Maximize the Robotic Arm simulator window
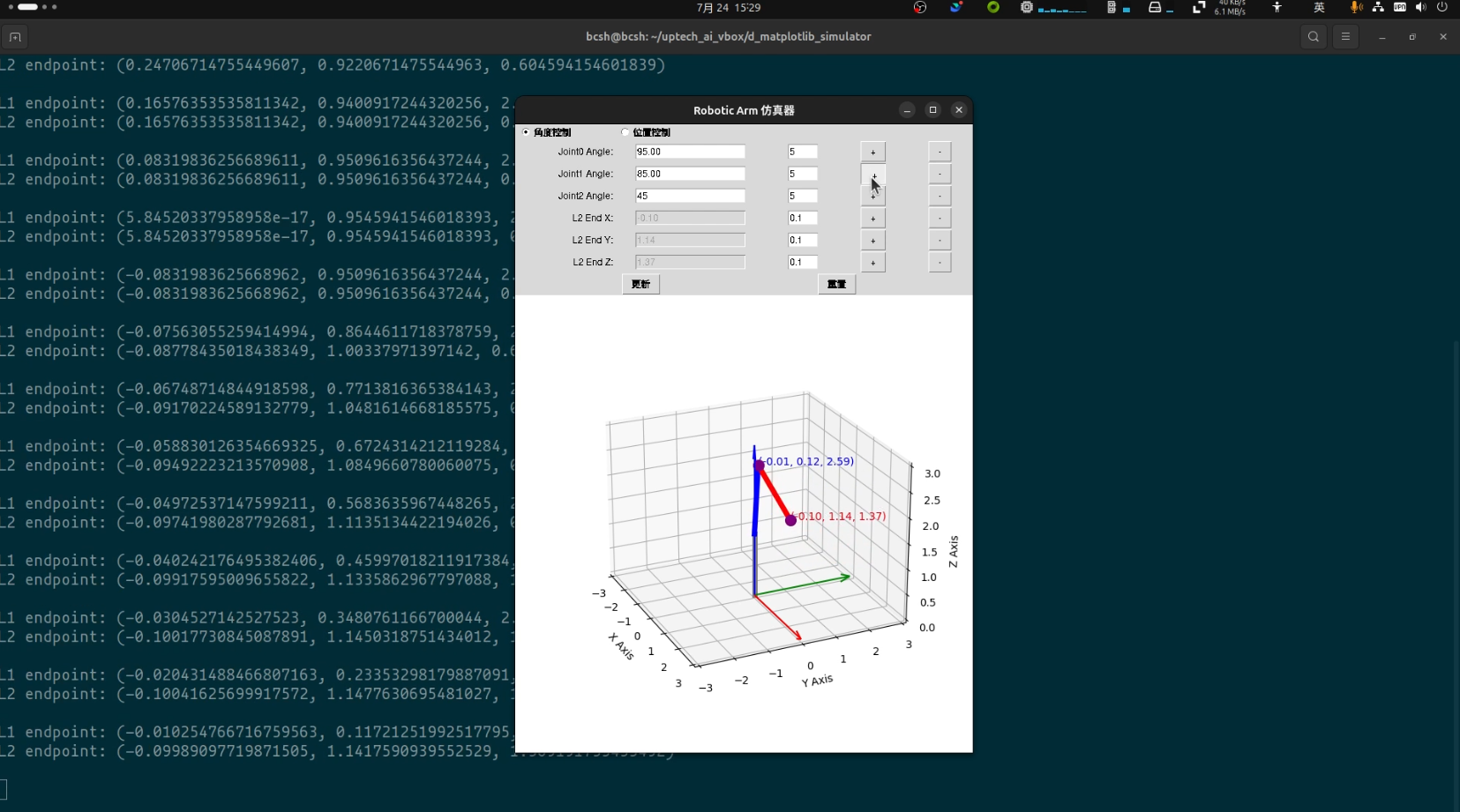The width and height of the screenshot is (1460, 812). 932,110
